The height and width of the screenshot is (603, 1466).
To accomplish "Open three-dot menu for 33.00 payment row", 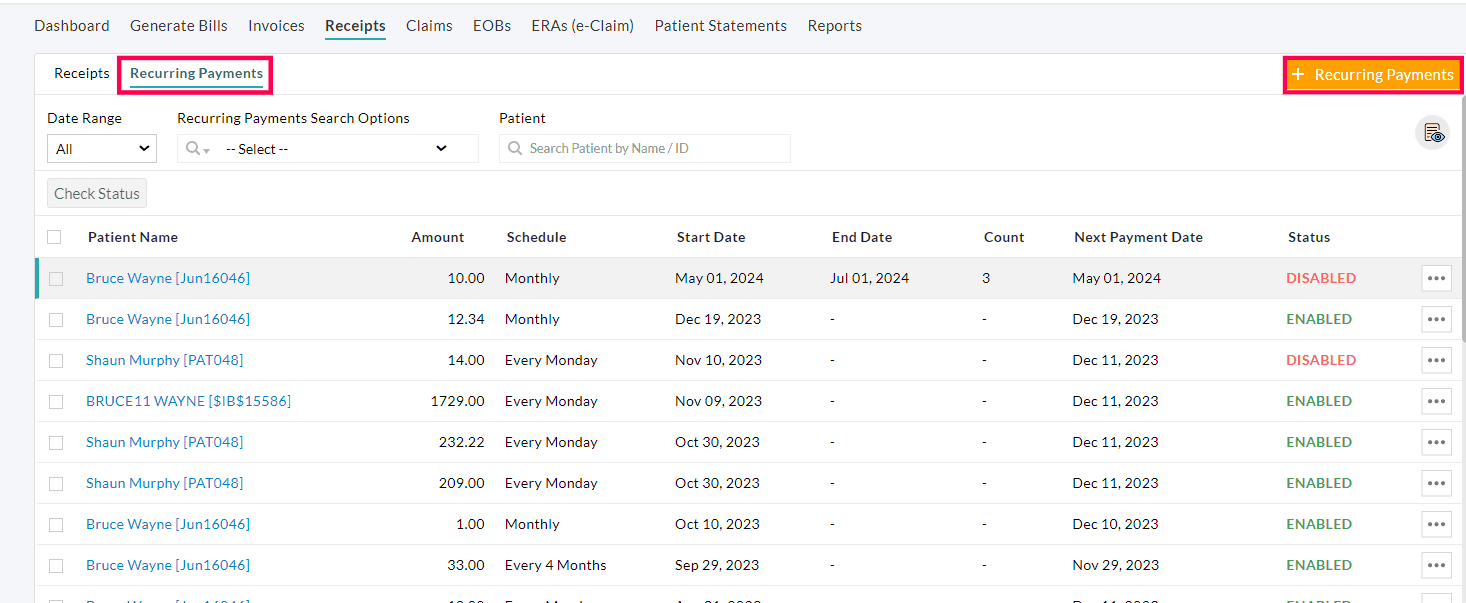I will [x=1436, y=565].
